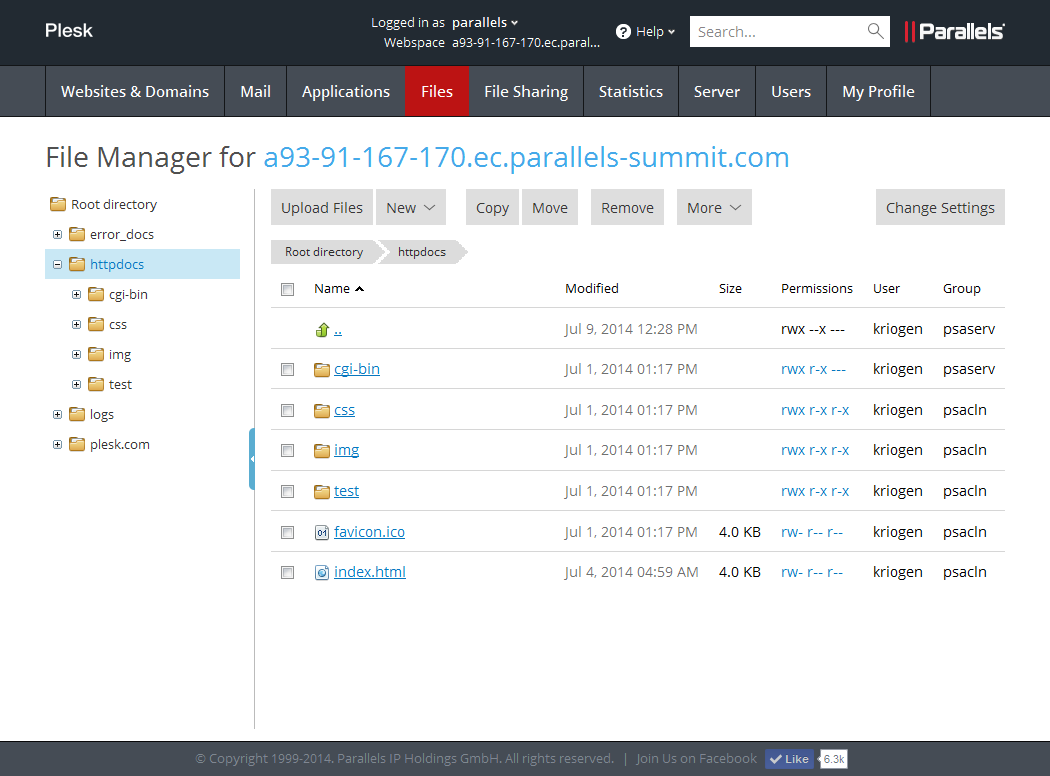
Task: Click the Help question mark icon
Action: 623,31
